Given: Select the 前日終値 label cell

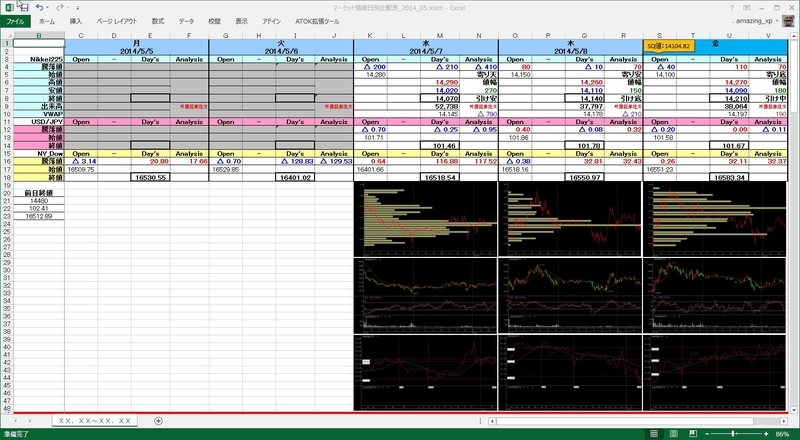Looking at the screenshot, I should click(39, 193).
